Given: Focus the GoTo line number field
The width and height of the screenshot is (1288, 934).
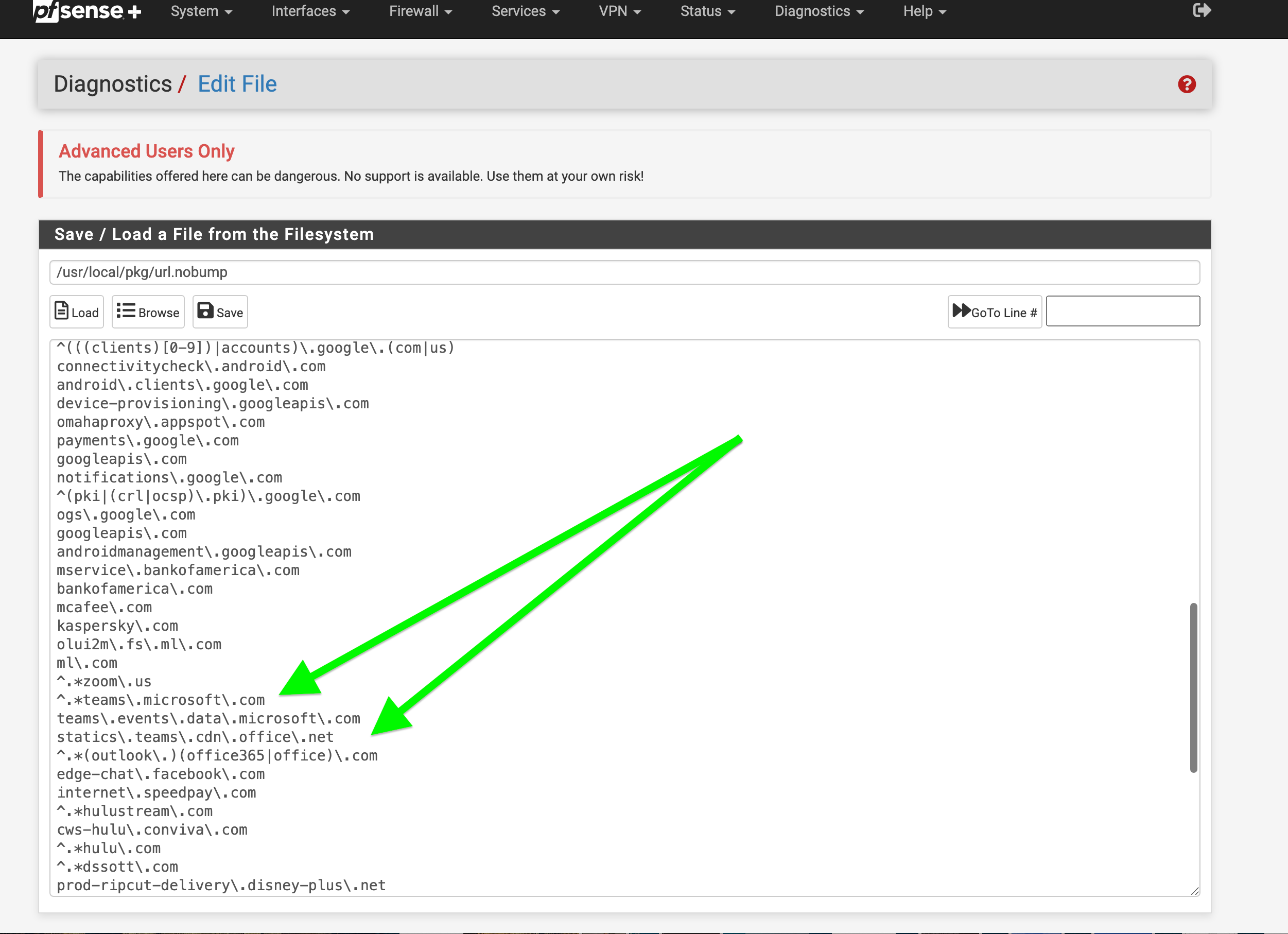Looking at the screenshot, I should (x=1123, y=312).
